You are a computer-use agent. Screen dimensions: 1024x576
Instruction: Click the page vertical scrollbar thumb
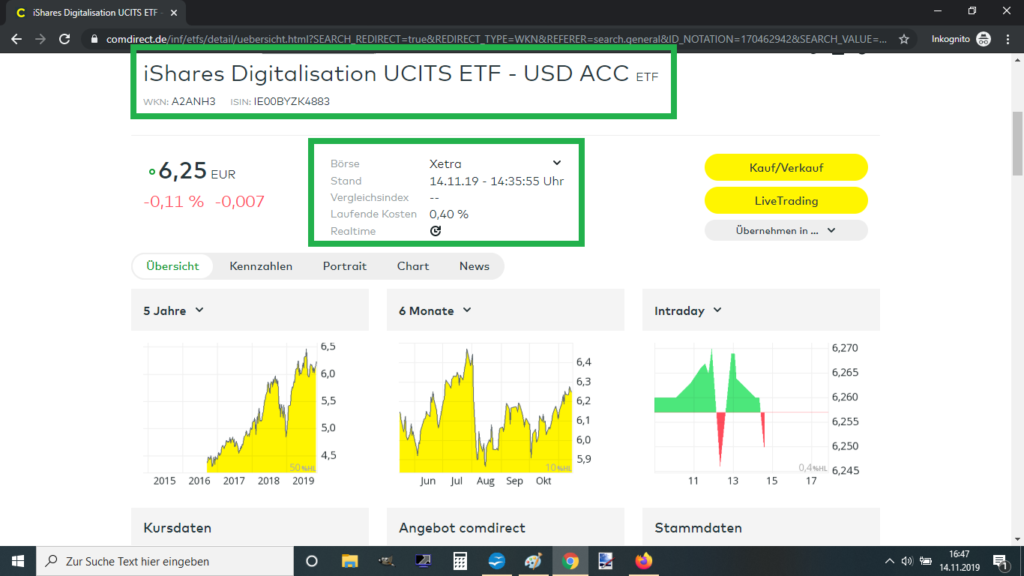click(1017, 144)
